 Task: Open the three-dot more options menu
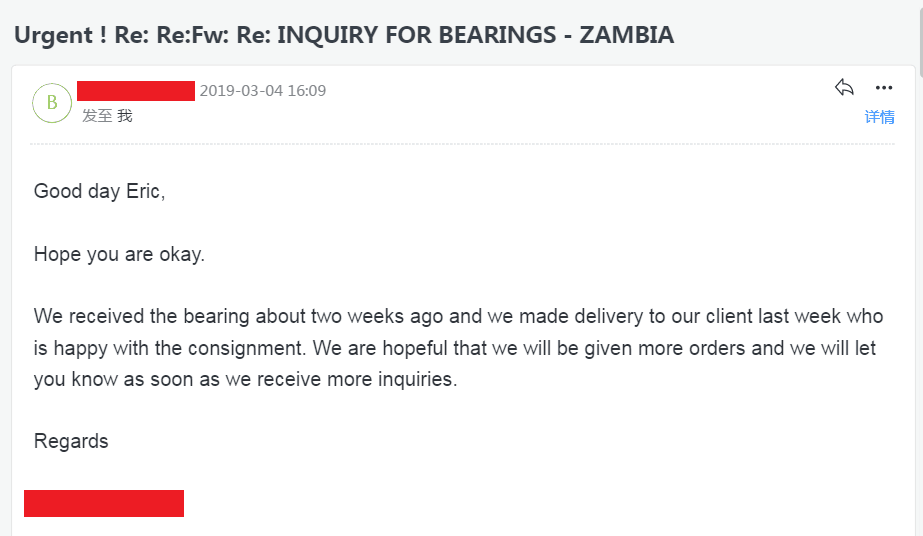tap(884, 88)
